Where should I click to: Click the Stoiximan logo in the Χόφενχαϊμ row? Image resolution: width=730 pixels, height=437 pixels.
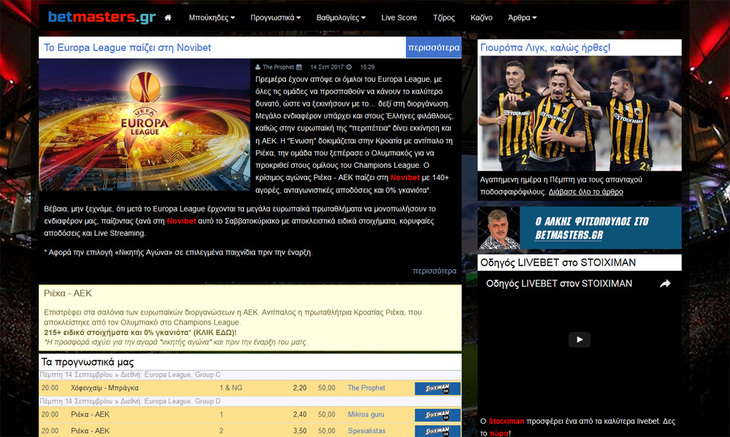pos(437,388)
